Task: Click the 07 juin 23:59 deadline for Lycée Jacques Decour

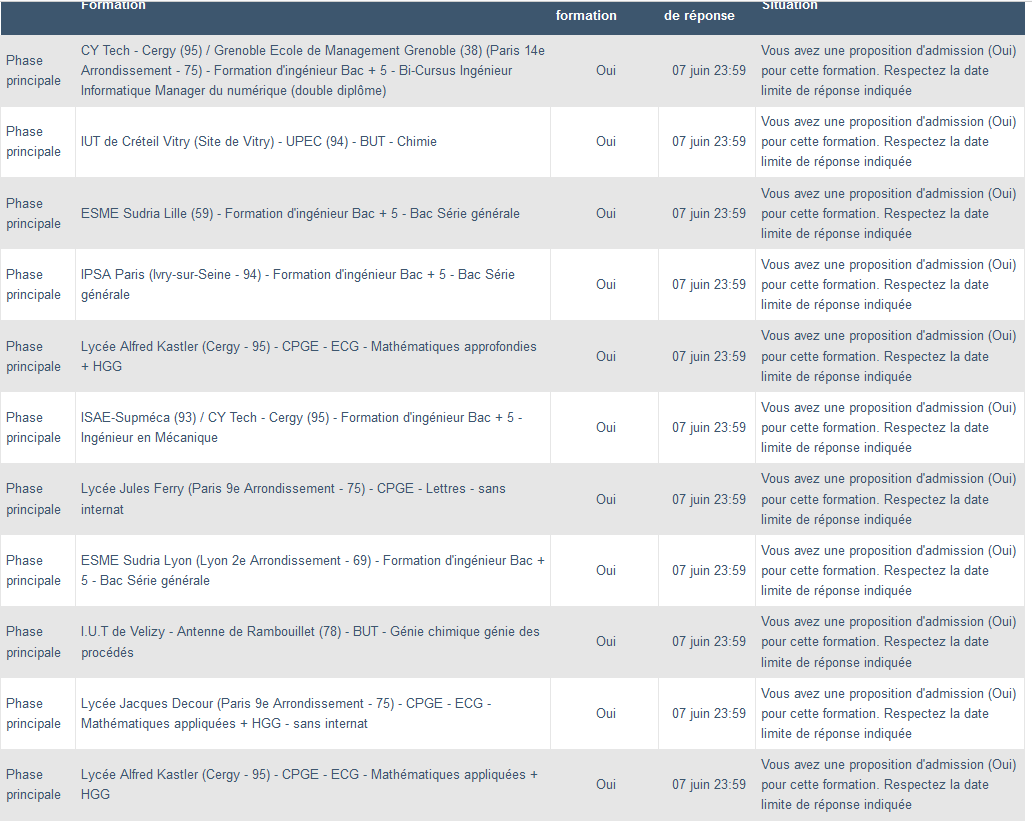Action: 709,713
